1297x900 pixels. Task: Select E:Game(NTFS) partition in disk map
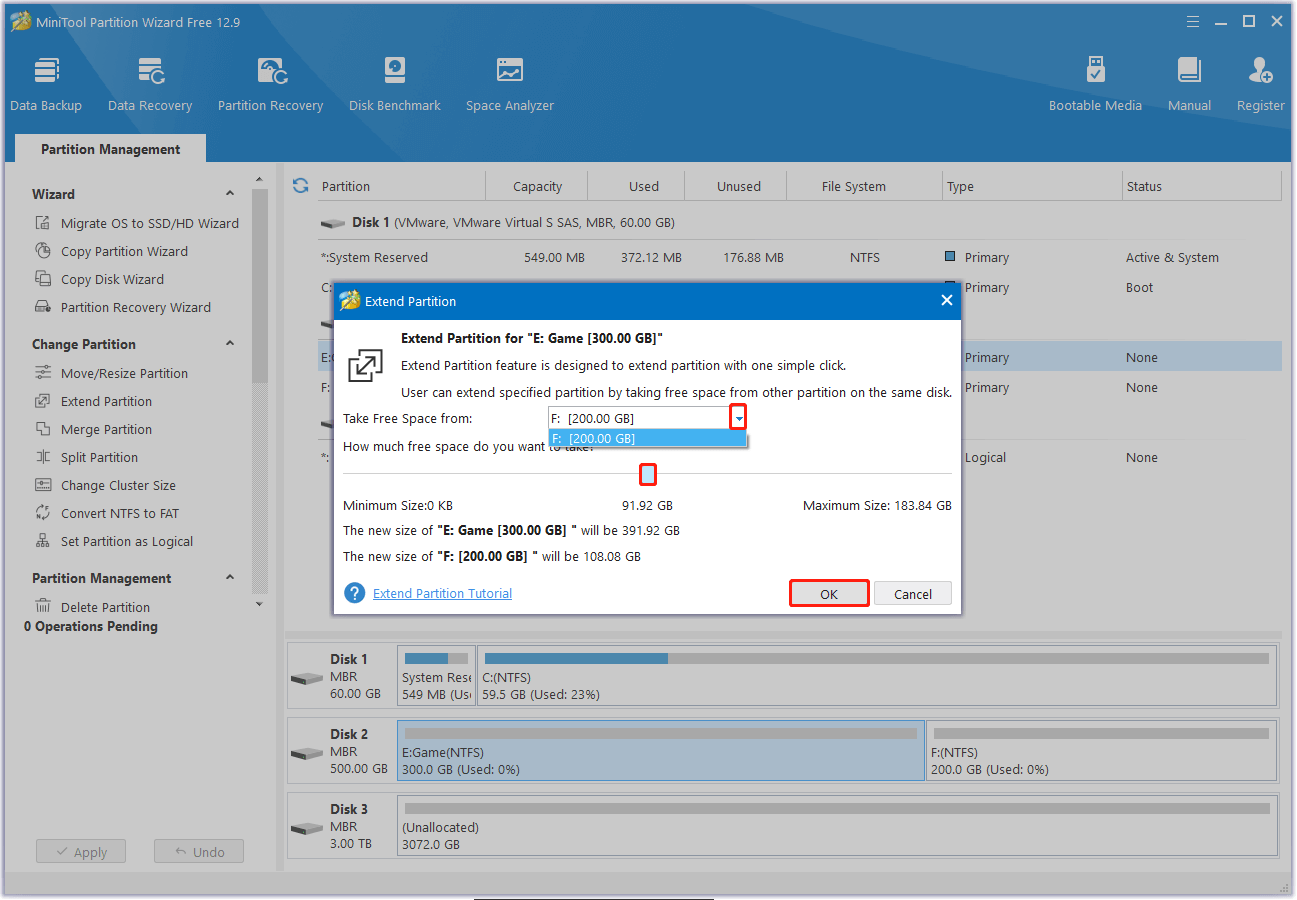tap(661, 751)
